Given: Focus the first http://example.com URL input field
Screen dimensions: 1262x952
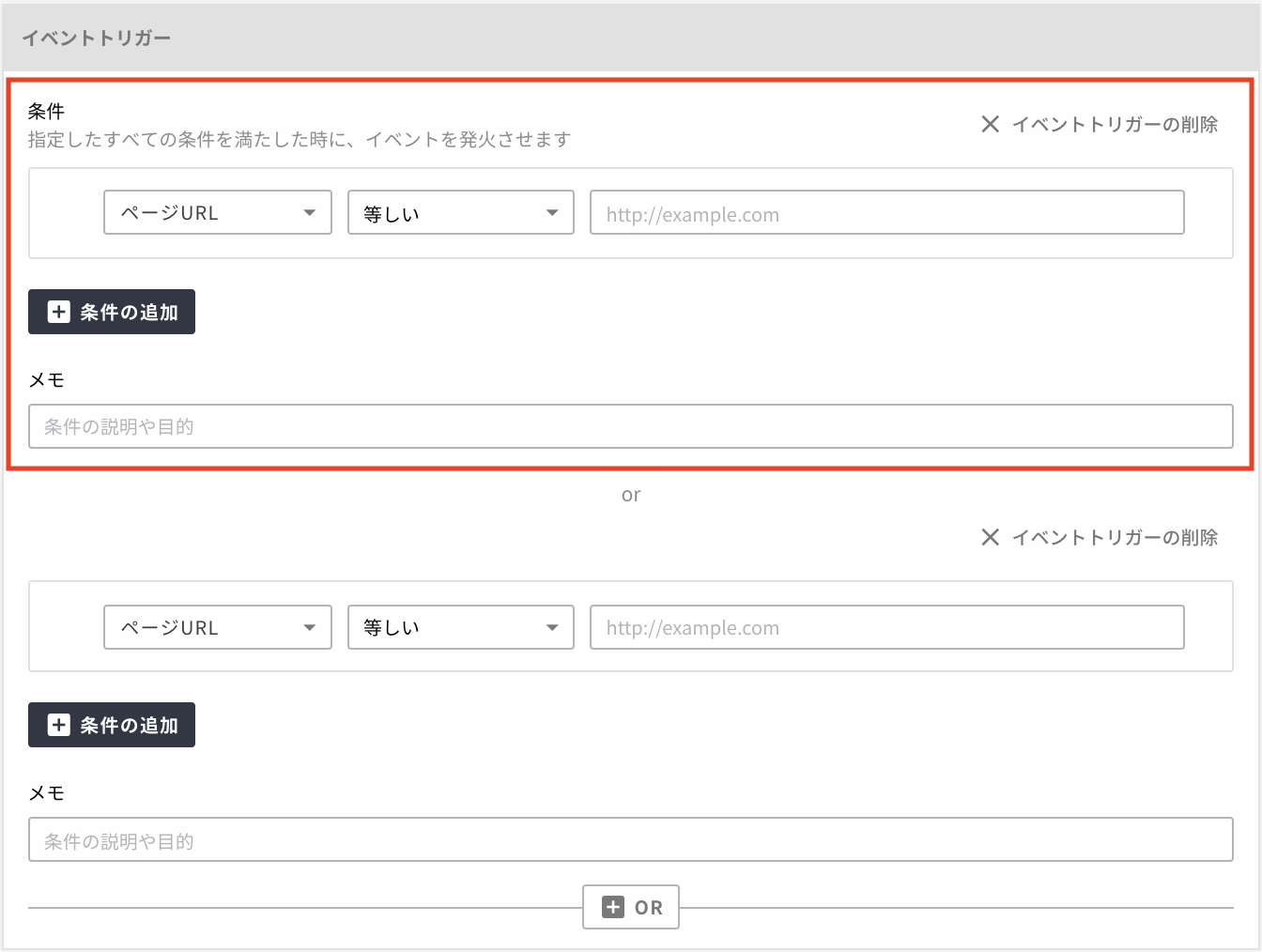Looking at the screenshot, I should (887, 212).
